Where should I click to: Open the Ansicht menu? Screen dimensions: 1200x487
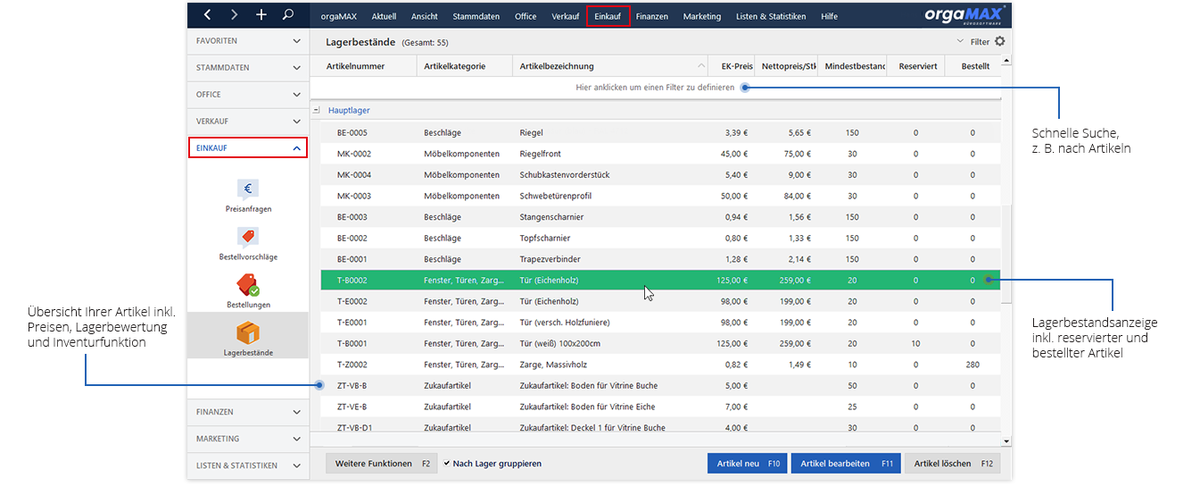click(x=424, y=16)
